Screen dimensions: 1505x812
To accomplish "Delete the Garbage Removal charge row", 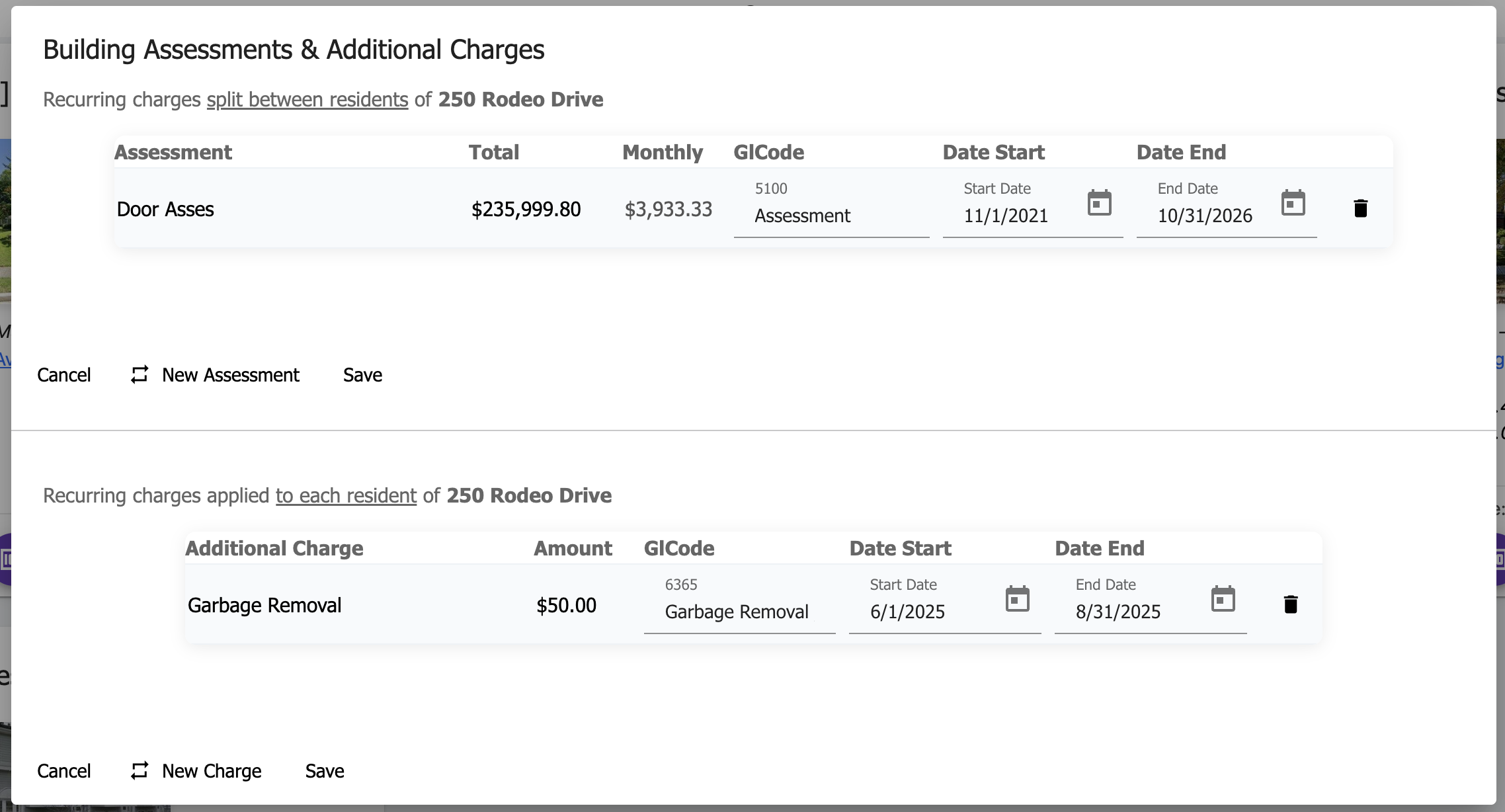I will 1290,604.
